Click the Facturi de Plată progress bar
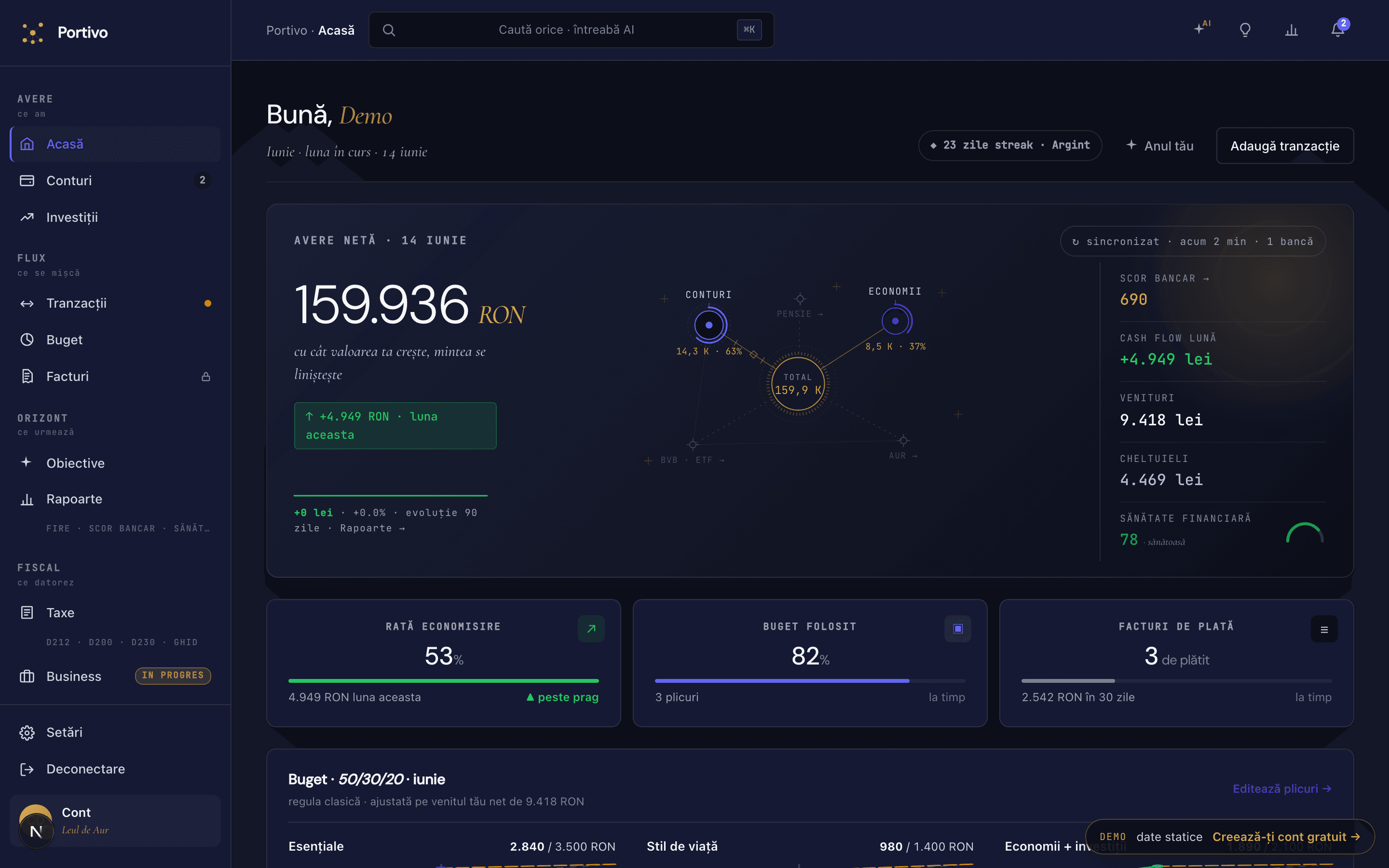Image resolution: width=1389 pixels, height=868 pixels. [x=1176, y=681]
